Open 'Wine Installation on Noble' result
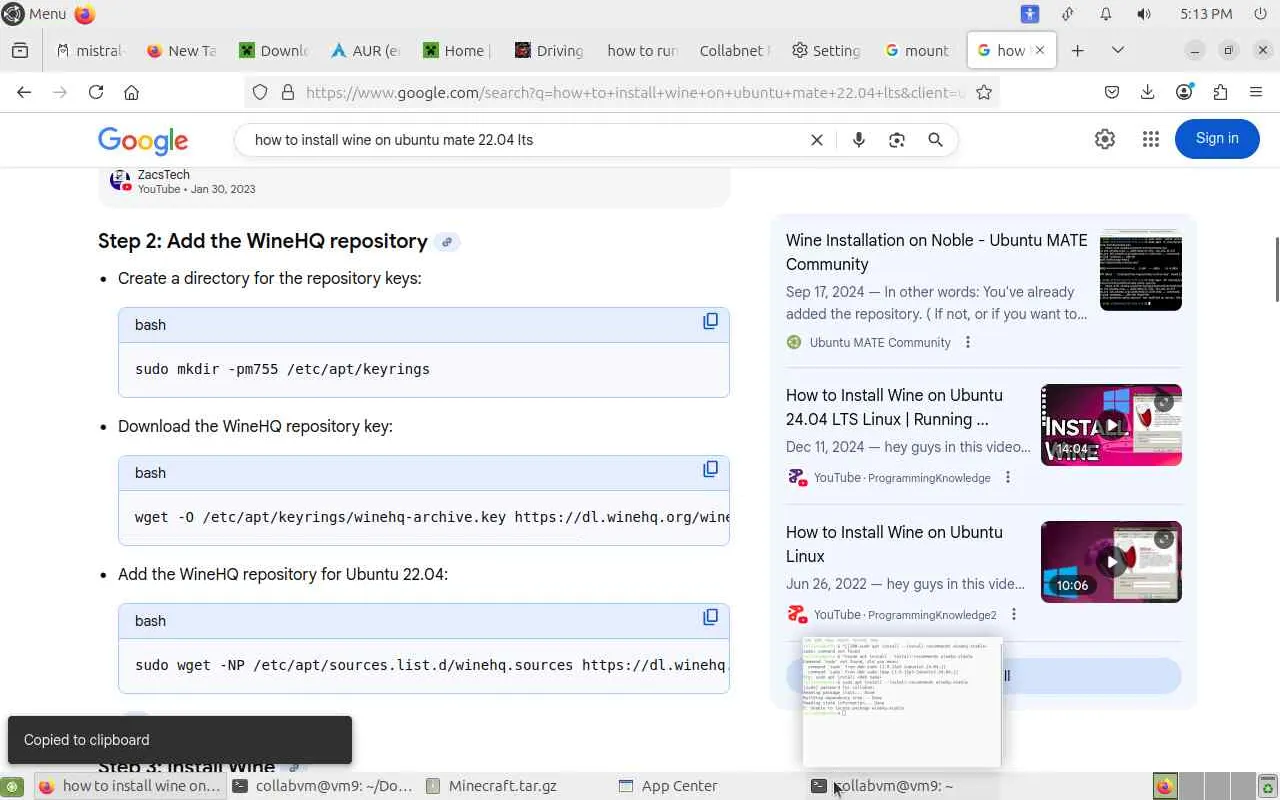Screen dimensions: 1280x800 pyautogui.click(x=936, y=252)
